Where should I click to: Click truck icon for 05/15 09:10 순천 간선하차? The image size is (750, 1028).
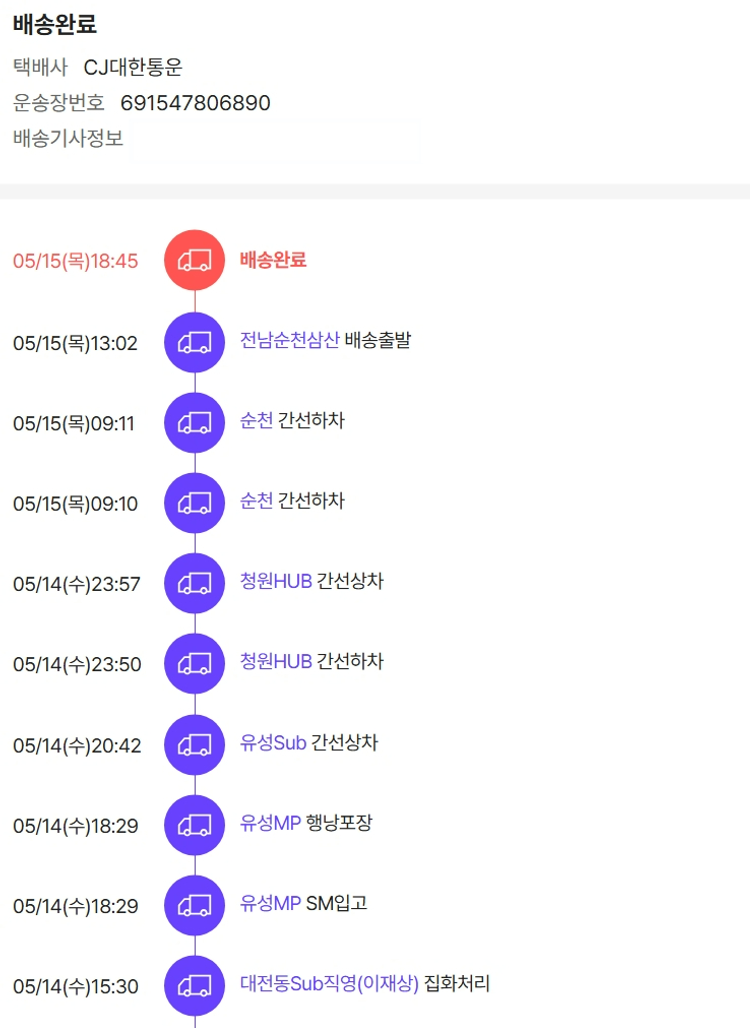[194, 503]
